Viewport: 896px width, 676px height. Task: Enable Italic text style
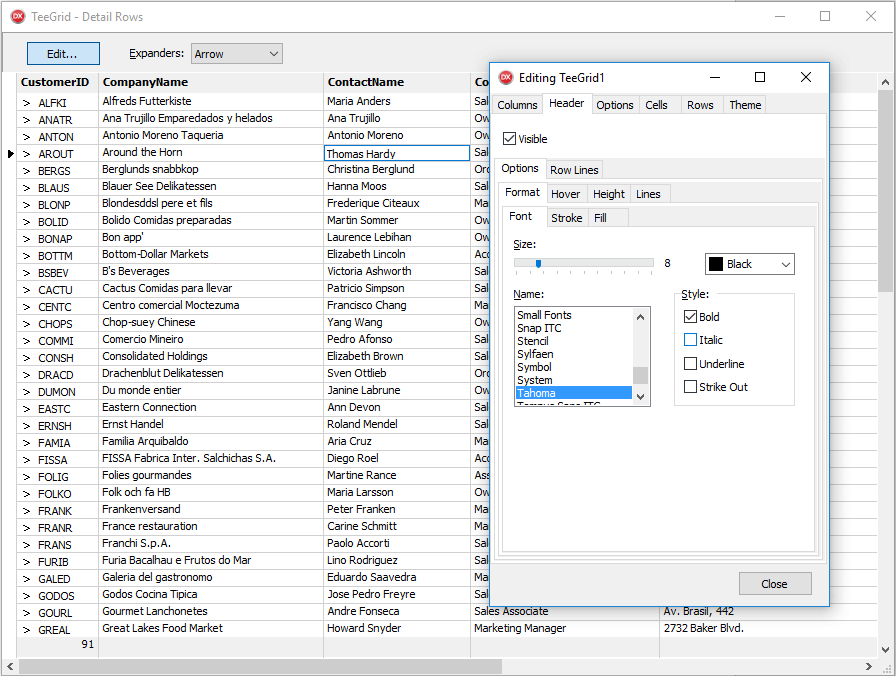coord(689,340)
